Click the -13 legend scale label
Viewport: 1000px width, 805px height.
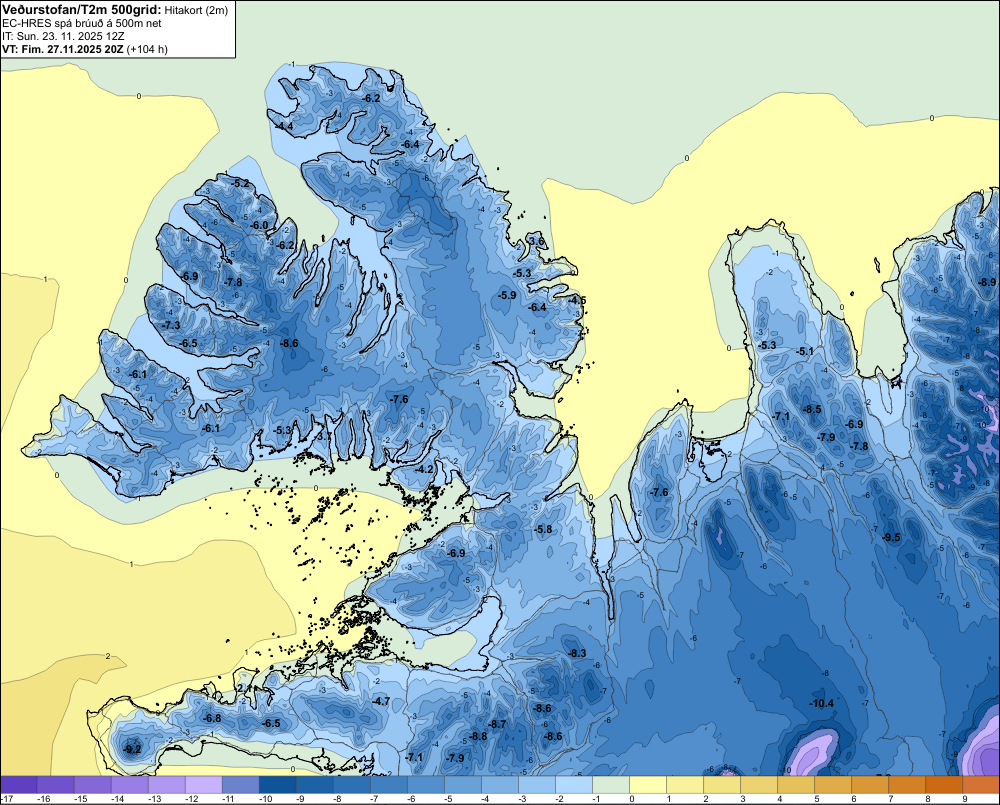155,799
